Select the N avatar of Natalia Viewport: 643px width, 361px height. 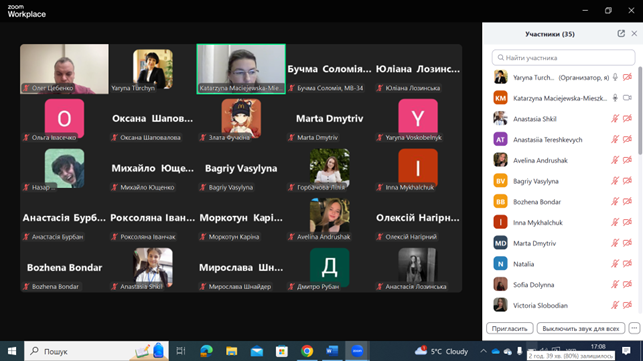[x=500, y=264]
